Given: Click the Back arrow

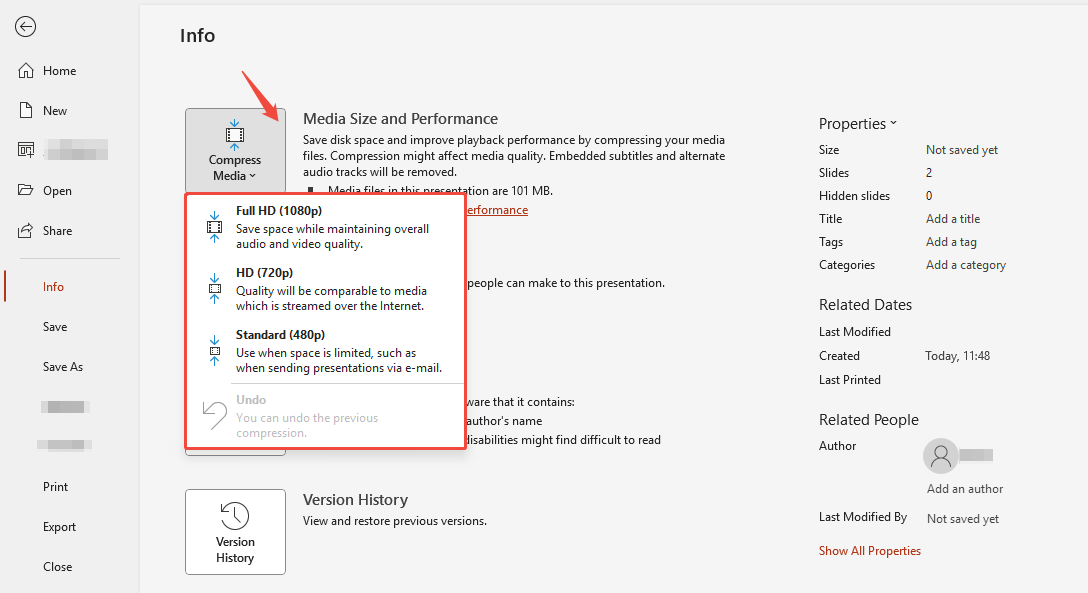Looking at the screenshot, I should click(x=25, y=27).
